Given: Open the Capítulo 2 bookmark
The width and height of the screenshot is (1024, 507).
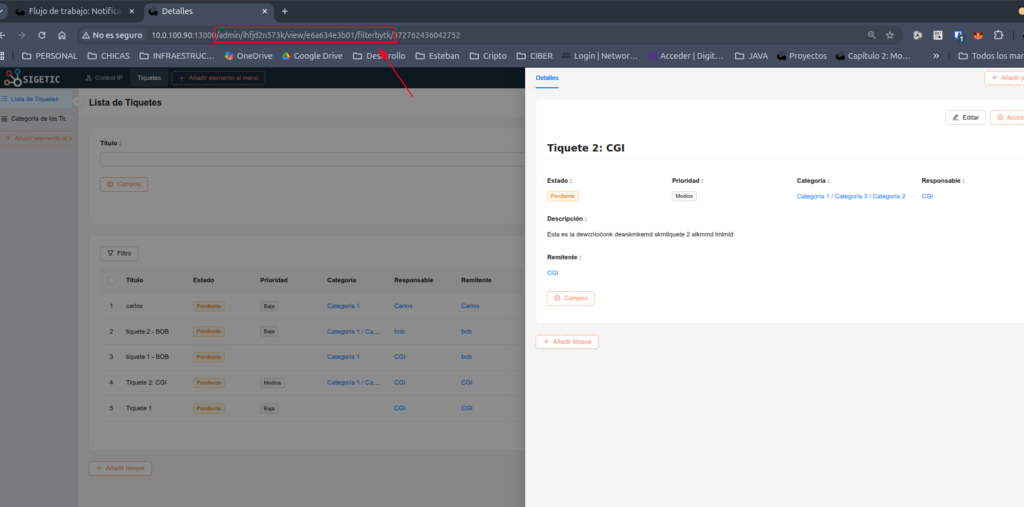Looking at the screenshot, I should click(x=872, y=56).
